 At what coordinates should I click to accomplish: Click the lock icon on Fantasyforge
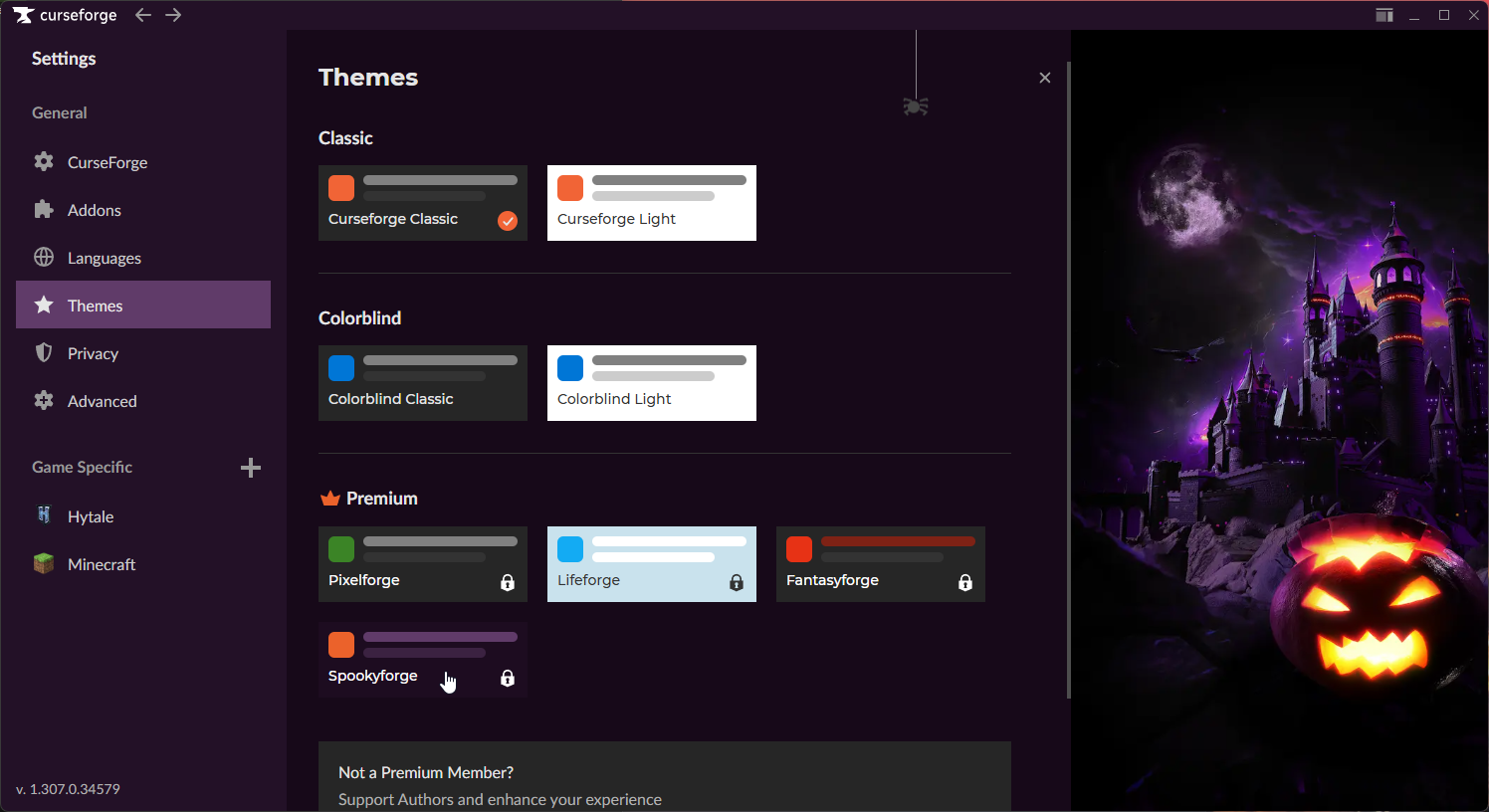click(x=965, y=582)
